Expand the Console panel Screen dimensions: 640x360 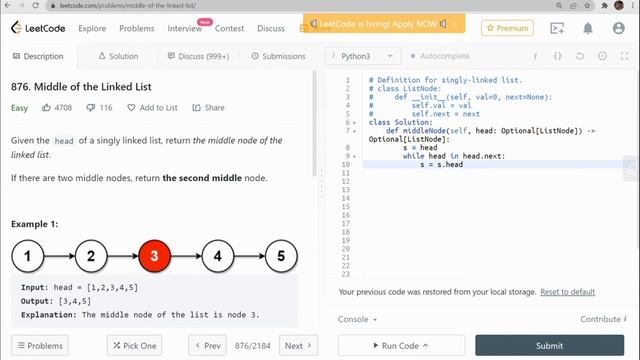[x=357, y=319]
